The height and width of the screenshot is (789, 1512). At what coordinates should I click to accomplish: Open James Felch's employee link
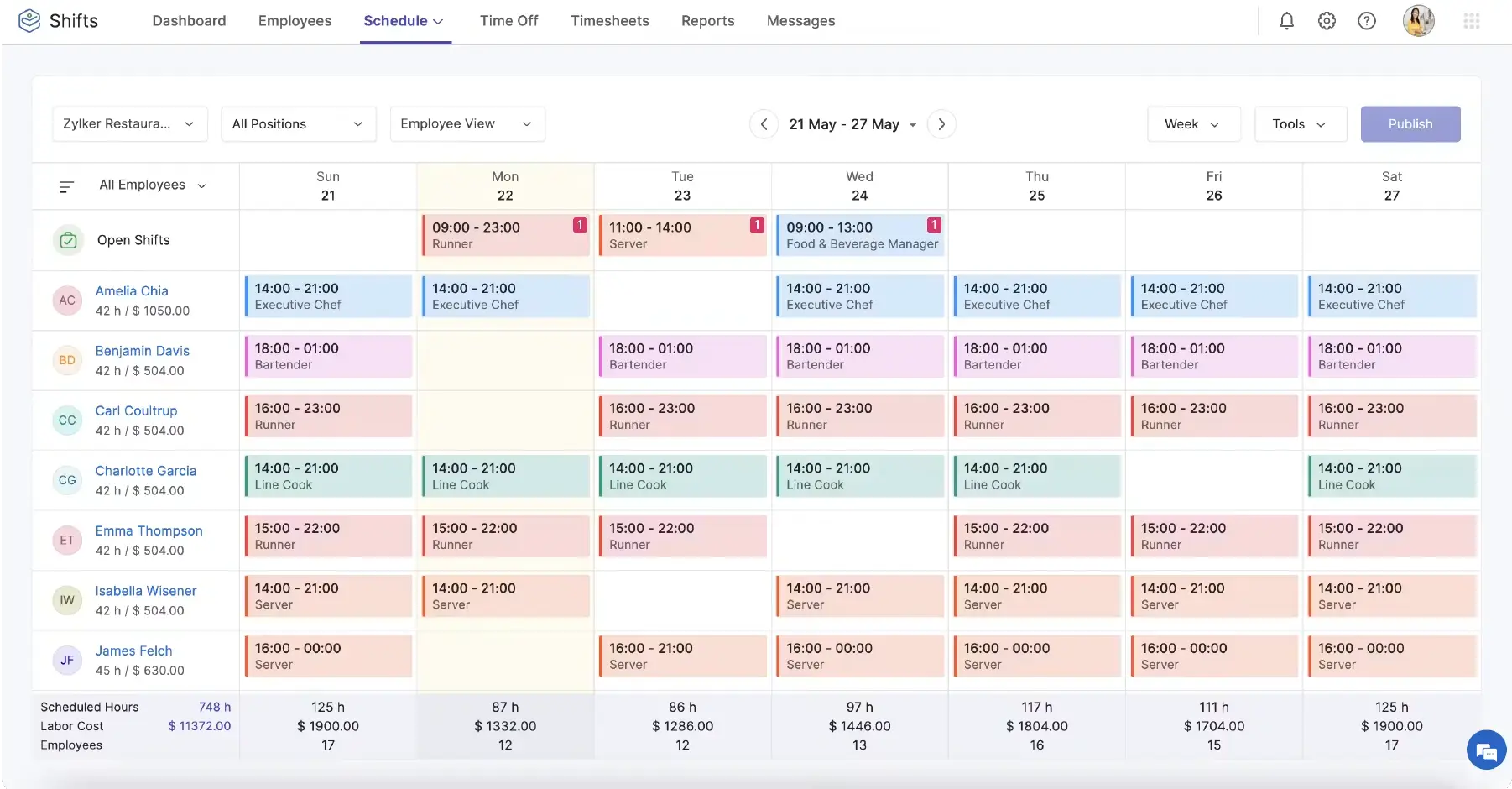click(x=133, y=651)
